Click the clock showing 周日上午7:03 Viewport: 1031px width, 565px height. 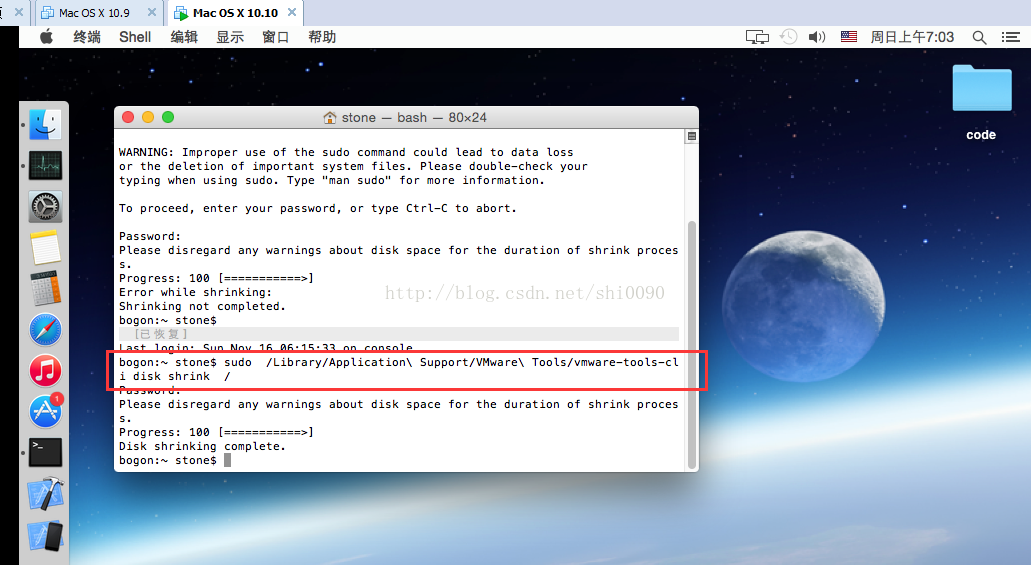pyautogui.click(x=912, y=37)
